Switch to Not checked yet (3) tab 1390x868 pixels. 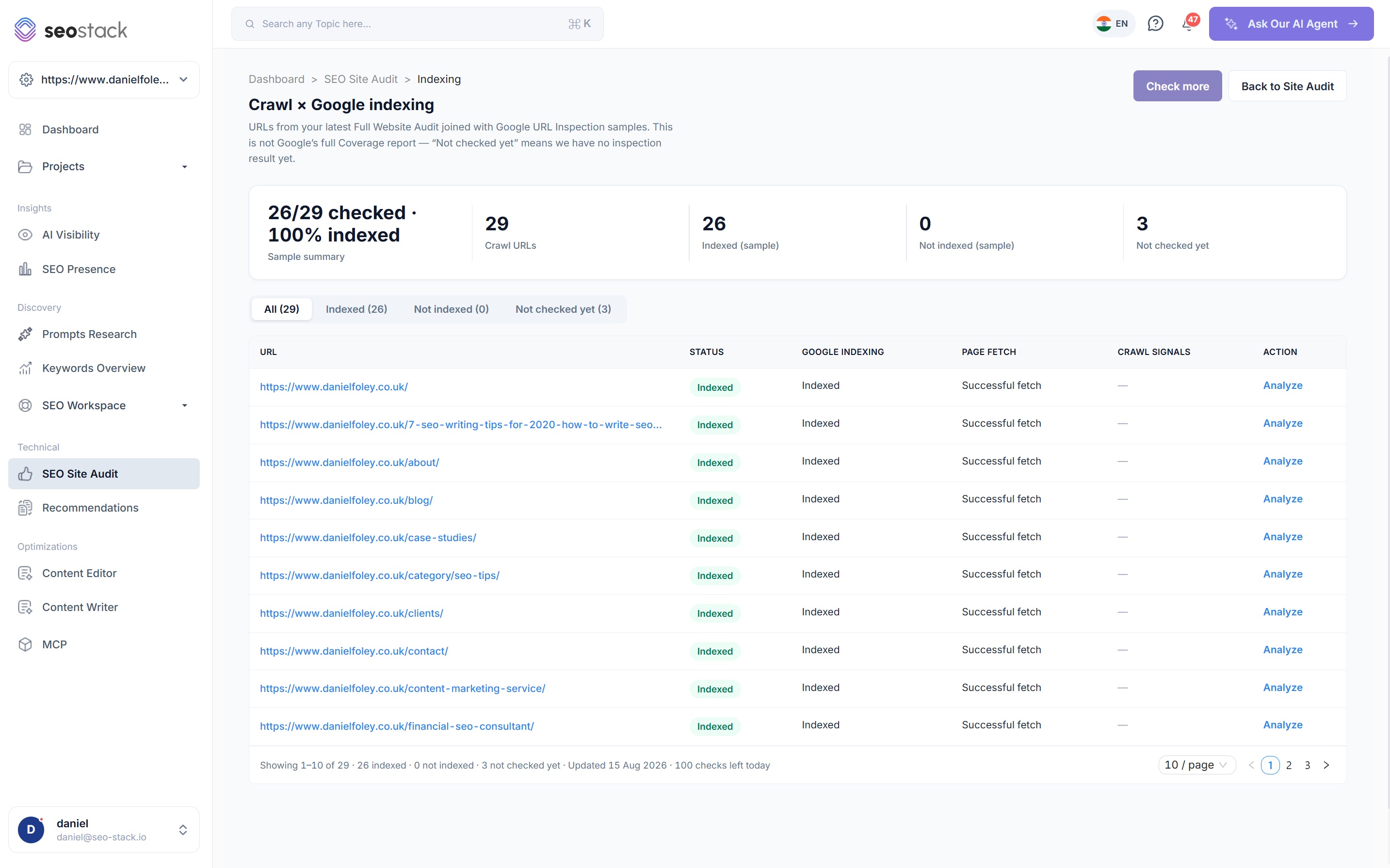point(563,309)
